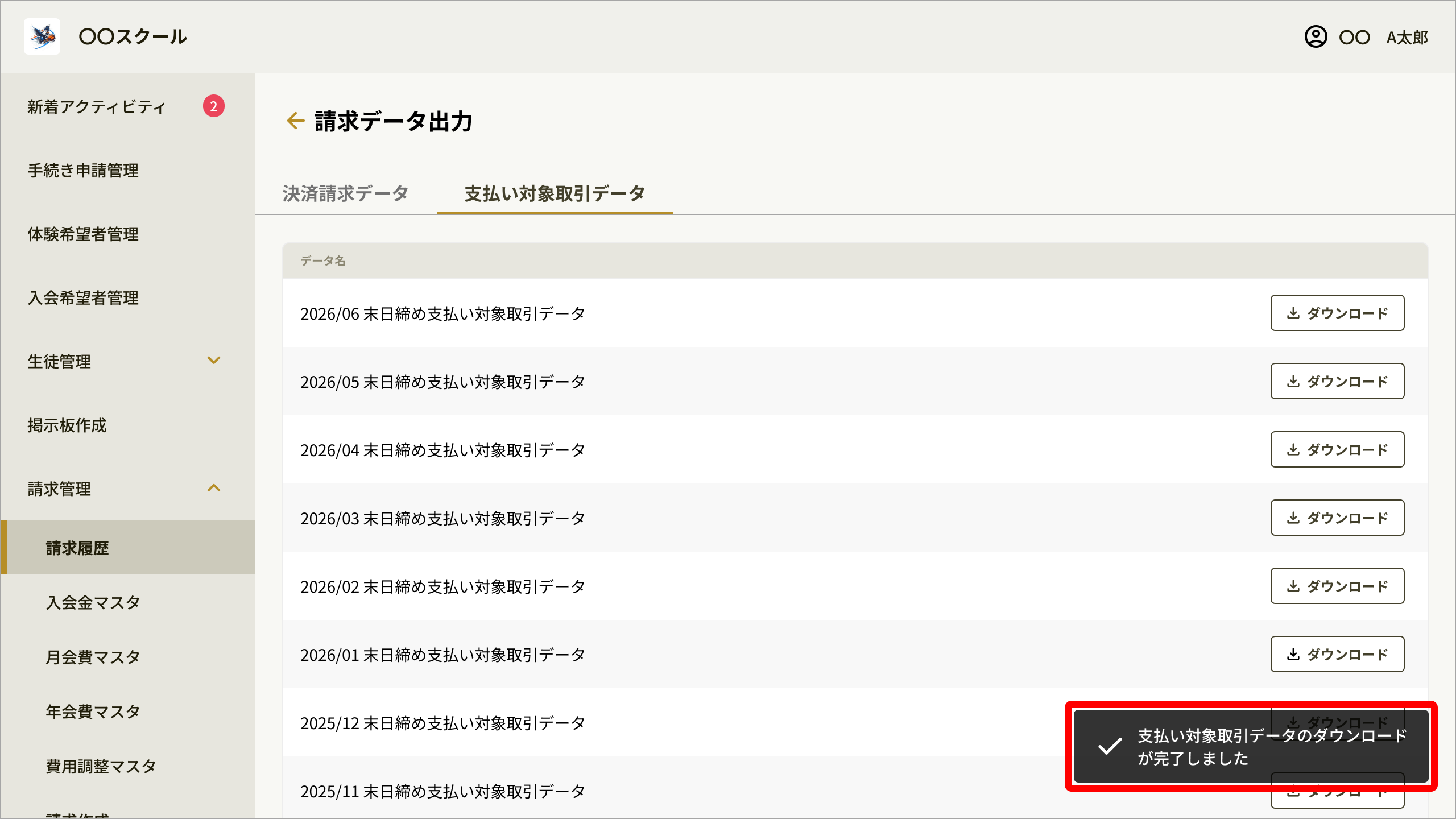Click the 2025/12 末日締め支払い対象取引データ row text

point(443,723)
